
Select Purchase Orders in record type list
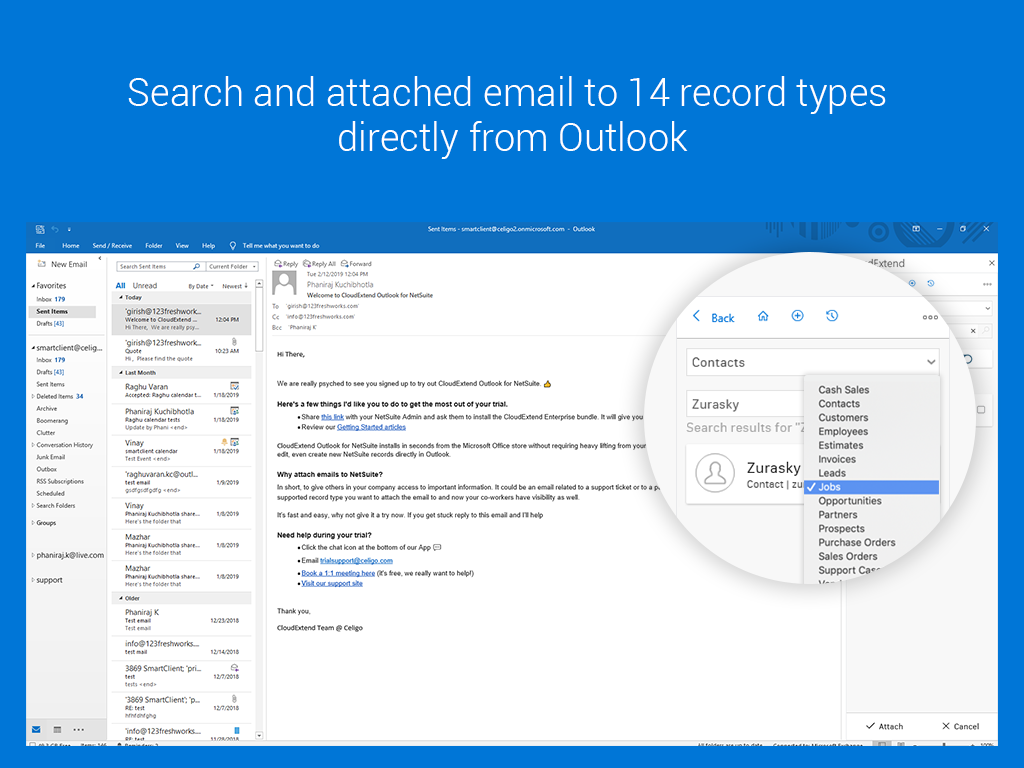point(856,542)
